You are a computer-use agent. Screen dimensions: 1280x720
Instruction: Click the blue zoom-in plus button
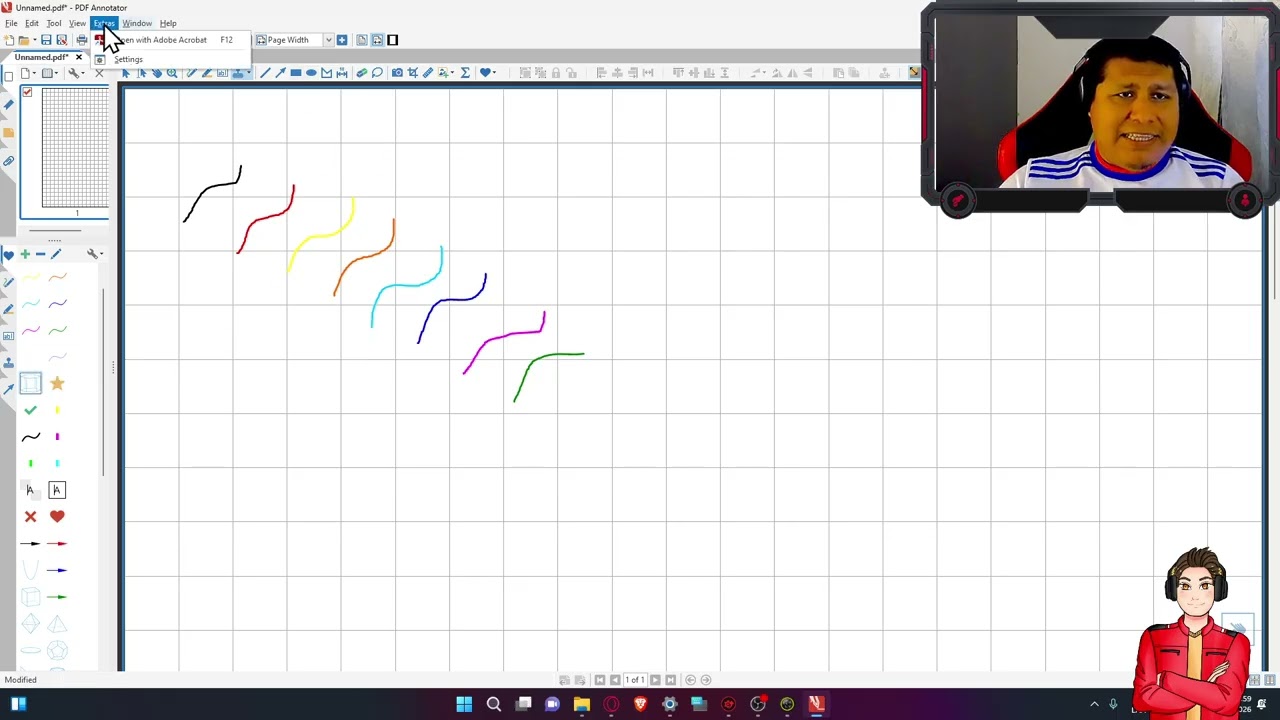(342, 40)
